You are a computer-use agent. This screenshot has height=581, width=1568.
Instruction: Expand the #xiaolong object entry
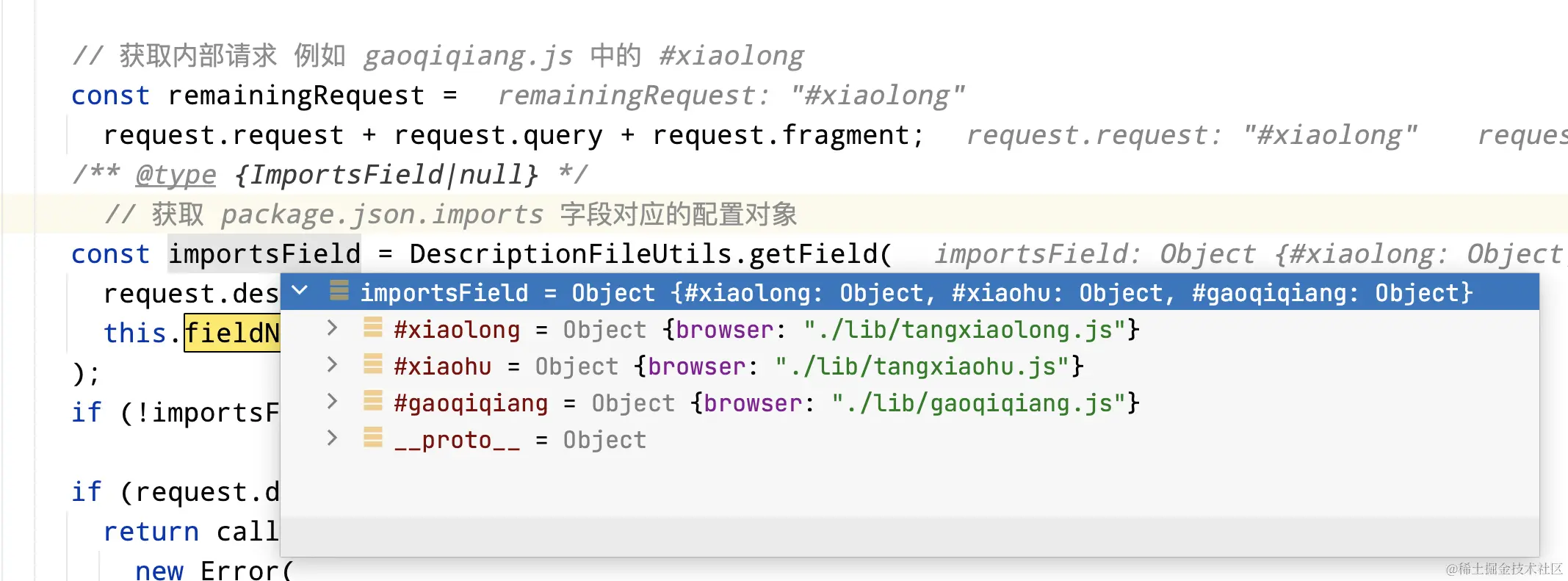point(332,328)
